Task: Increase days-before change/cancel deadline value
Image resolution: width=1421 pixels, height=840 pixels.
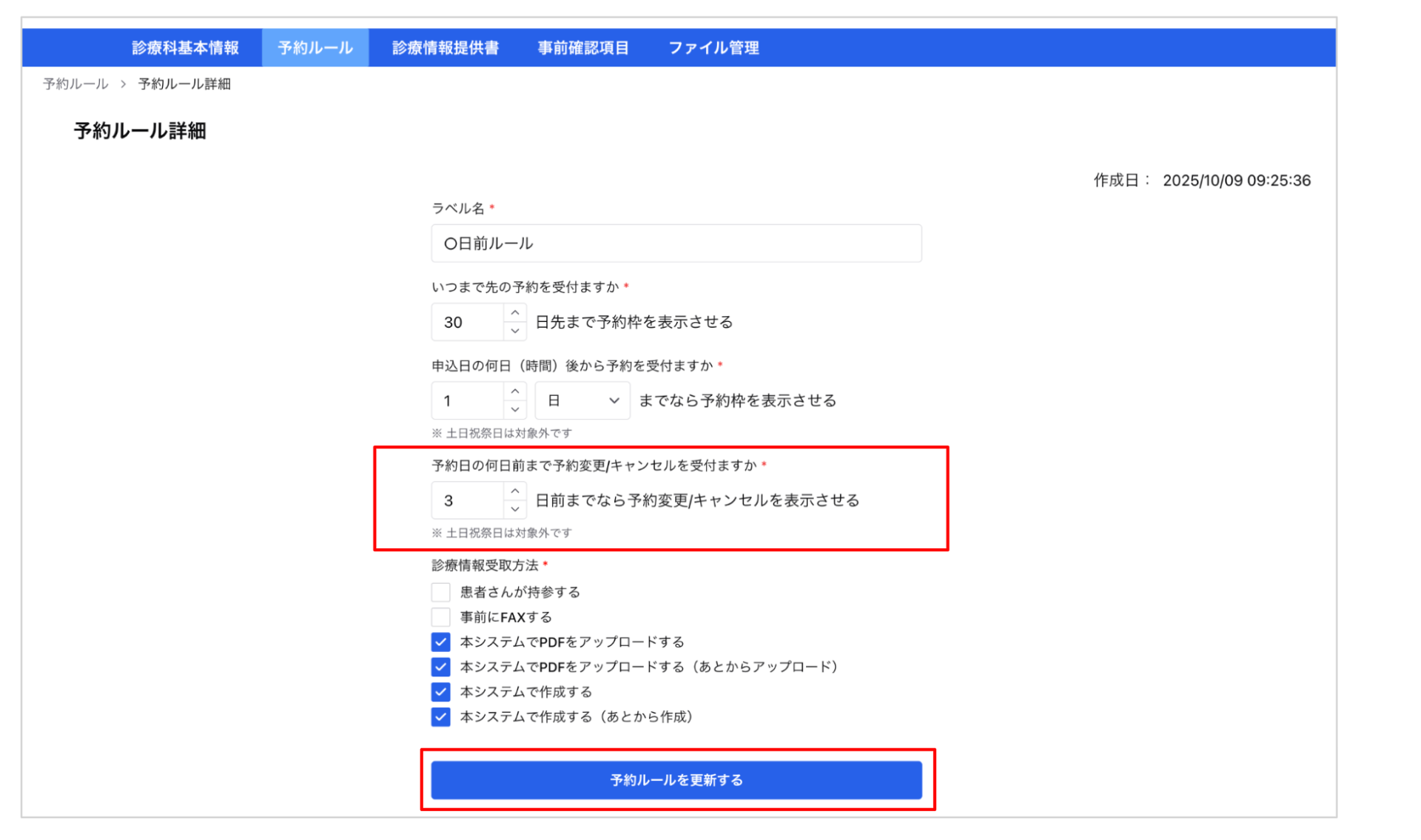Action: (x=515, y=491)
